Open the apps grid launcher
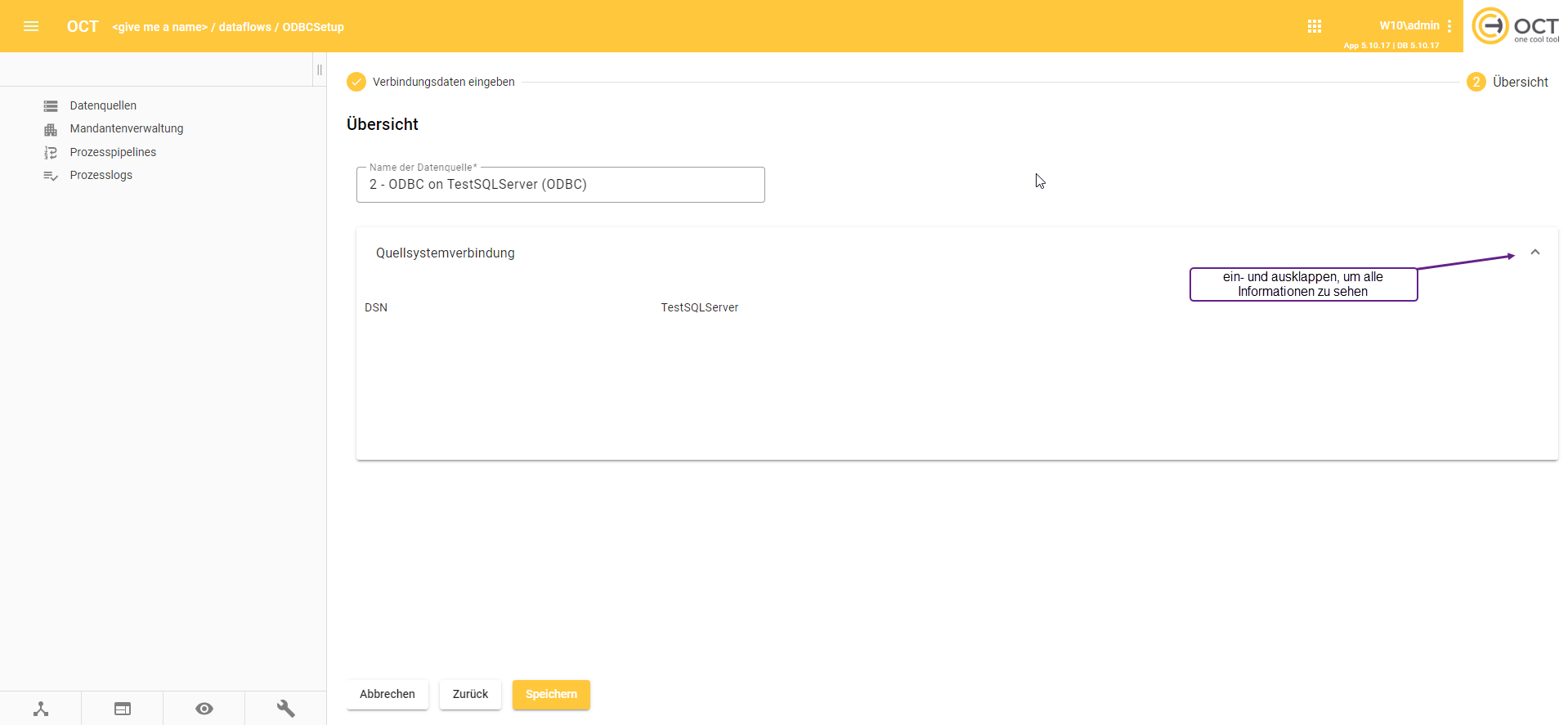Viewport: 1568px width, 725px height. click(1314, 26)
